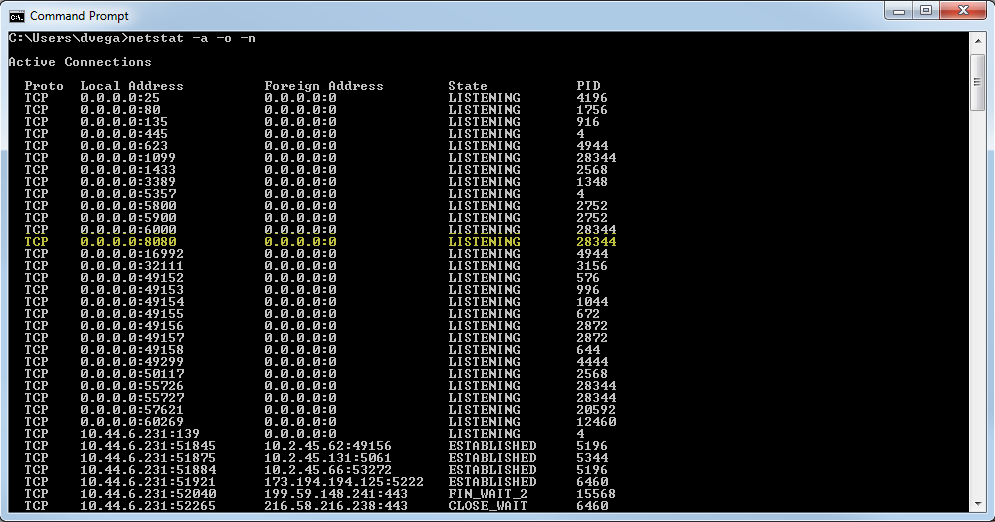Select local address 10.44.6.231:139

tap(140, 434)
